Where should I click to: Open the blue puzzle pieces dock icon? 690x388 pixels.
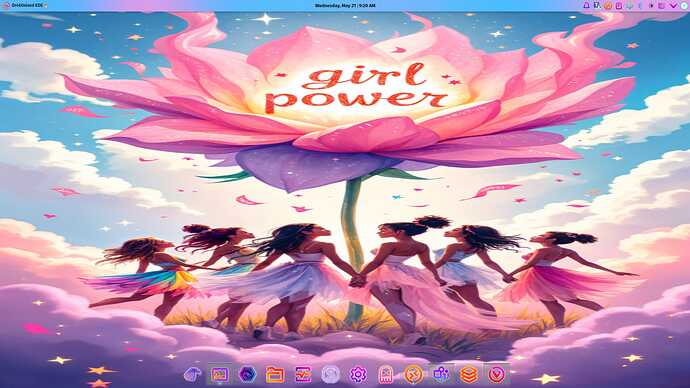pos(441,375)
